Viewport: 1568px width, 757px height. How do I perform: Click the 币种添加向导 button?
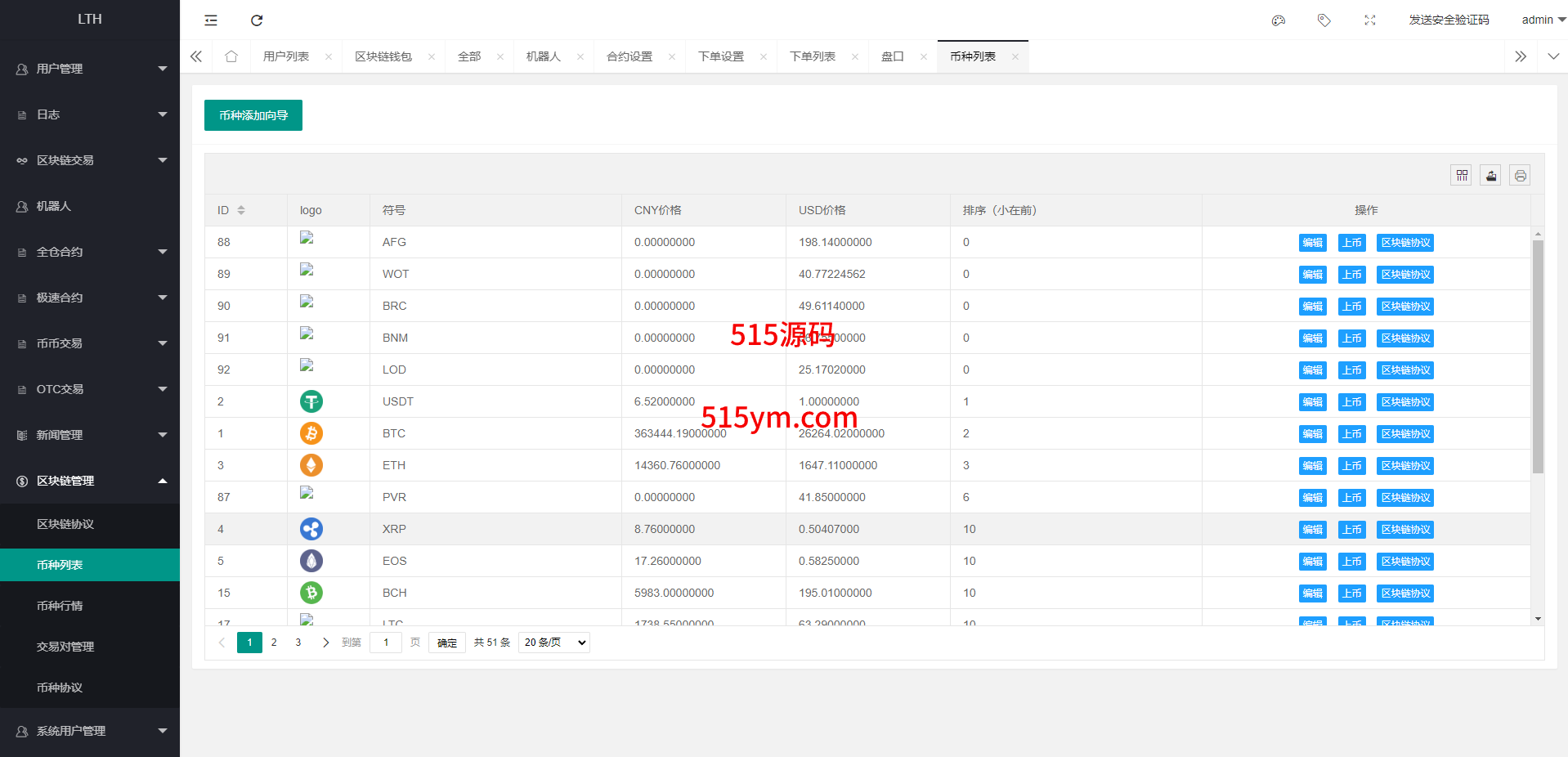[x=253, y=115]
